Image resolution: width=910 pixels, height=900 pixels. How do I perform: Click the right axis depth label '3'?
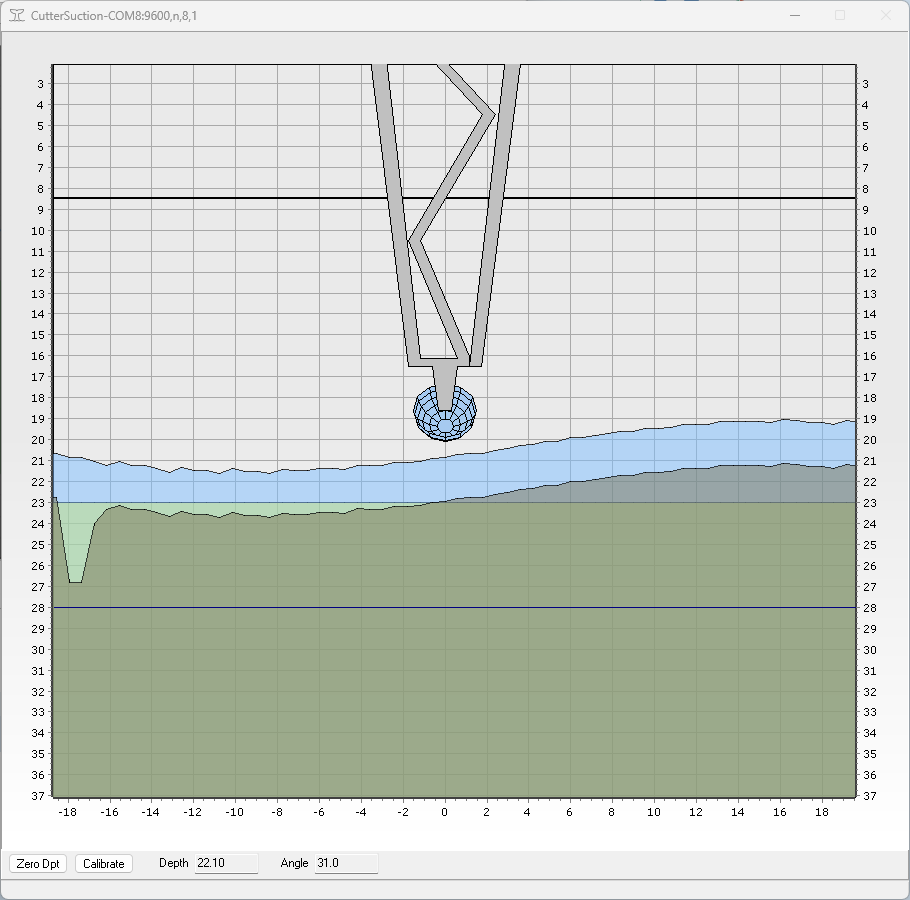[x=866, y=84]
